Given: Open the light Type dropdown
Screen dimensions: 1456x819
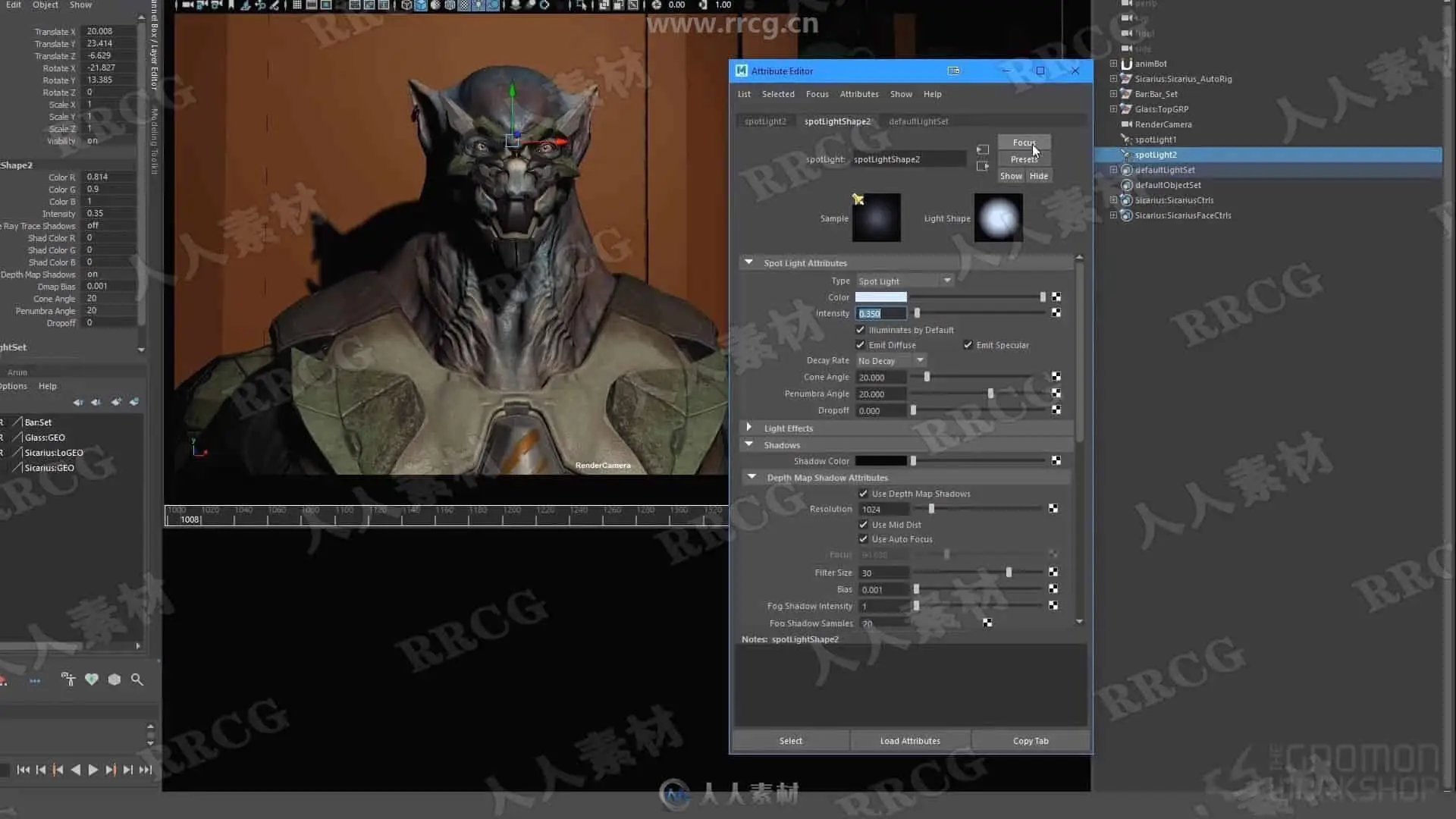Looking at the screenshot, I should tap(905, 281).
